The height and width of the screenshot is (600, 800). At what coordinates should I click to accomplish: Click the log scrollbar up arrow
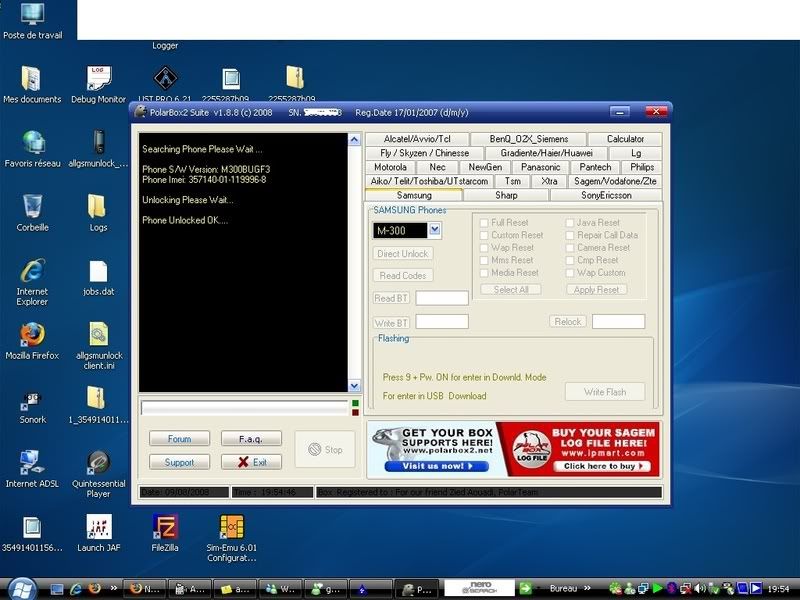coord(354,140)
